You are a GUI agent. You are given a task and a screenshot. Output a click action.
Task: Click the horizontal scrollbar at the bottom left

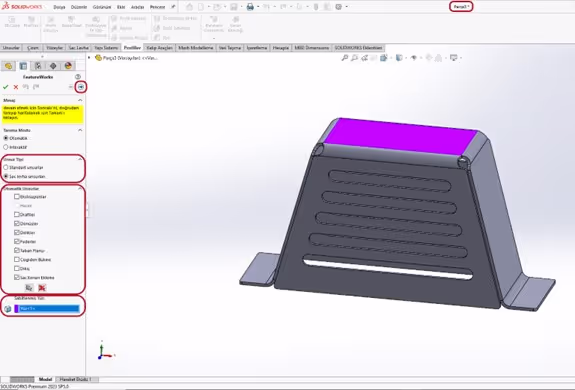pyautogui.click(x=22, y=379)
